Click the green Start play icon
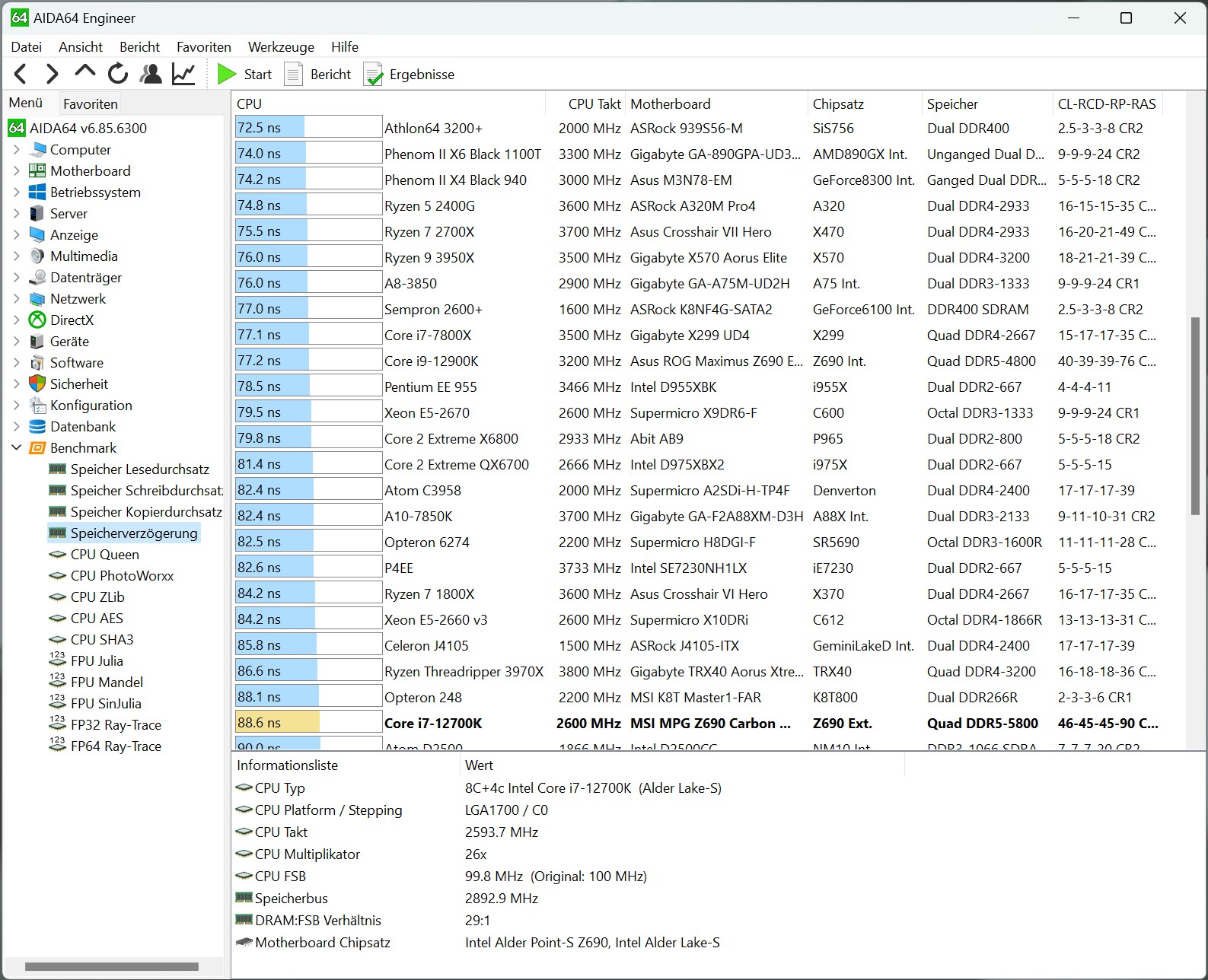This screenshot has height=980, width=1208. [x=226, y=74]
